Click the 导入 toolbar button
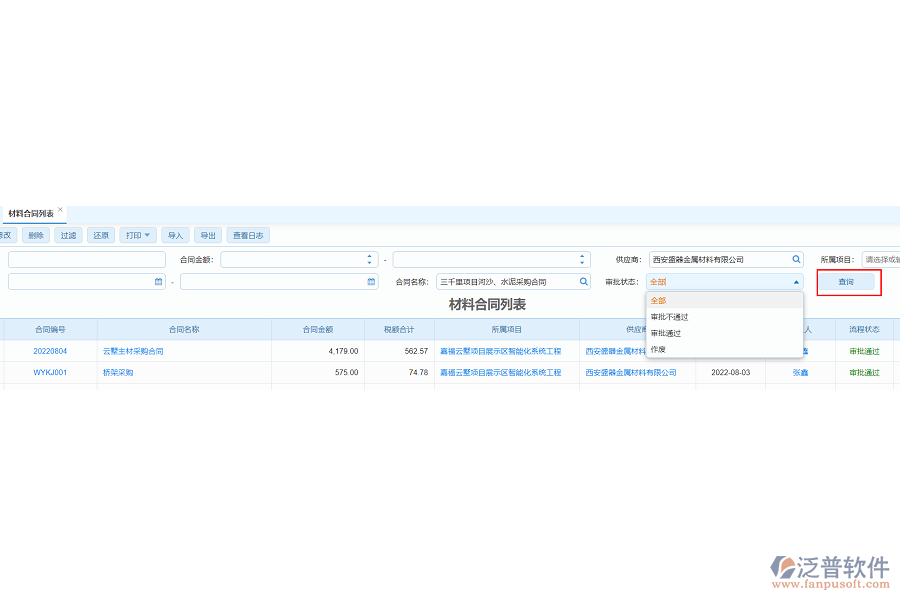The width and height of the screenshot is (900, 600). click(175, 236)
